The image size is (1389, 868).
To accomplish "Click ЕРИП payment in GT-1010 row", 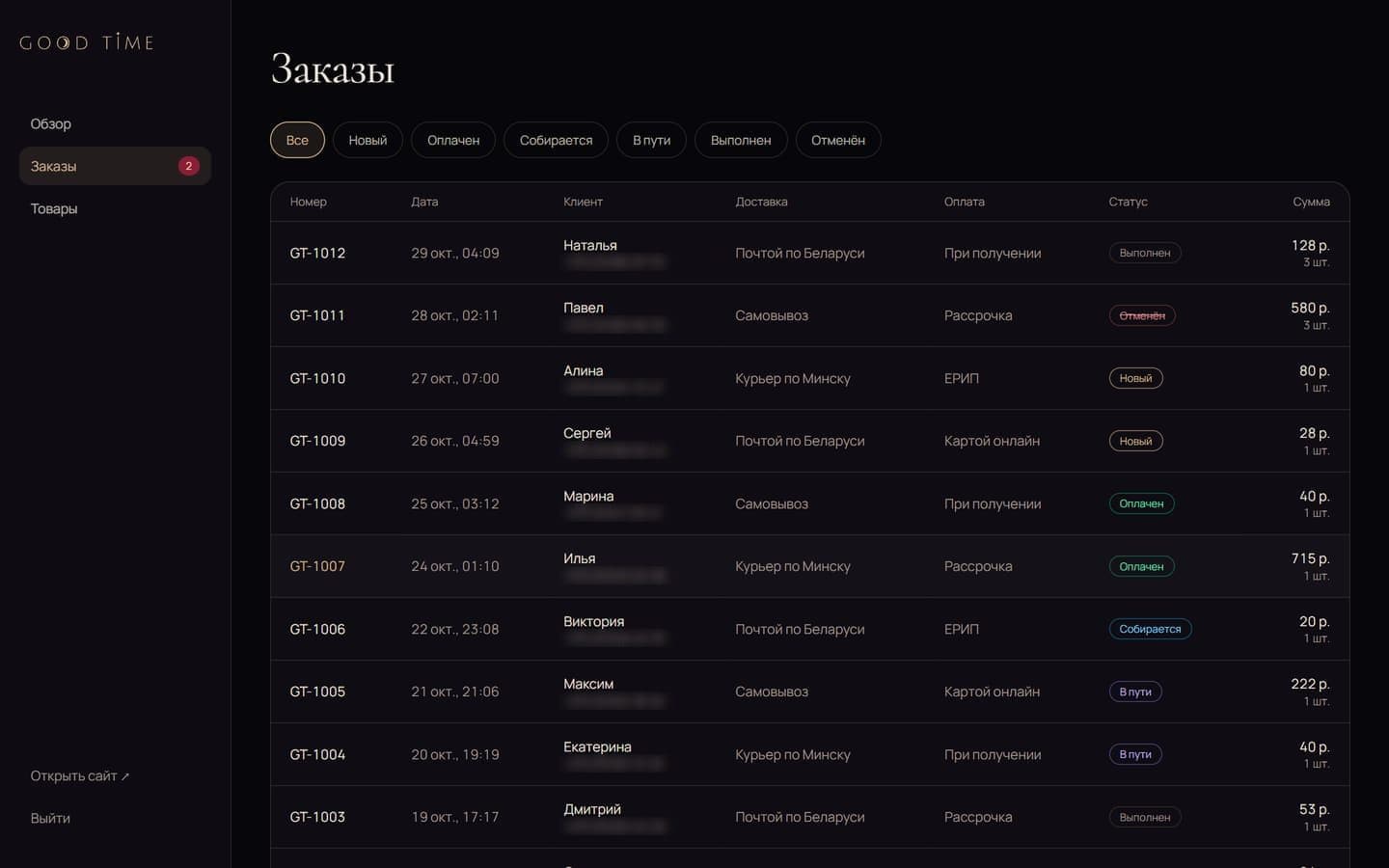I will [x=962, y=378].
